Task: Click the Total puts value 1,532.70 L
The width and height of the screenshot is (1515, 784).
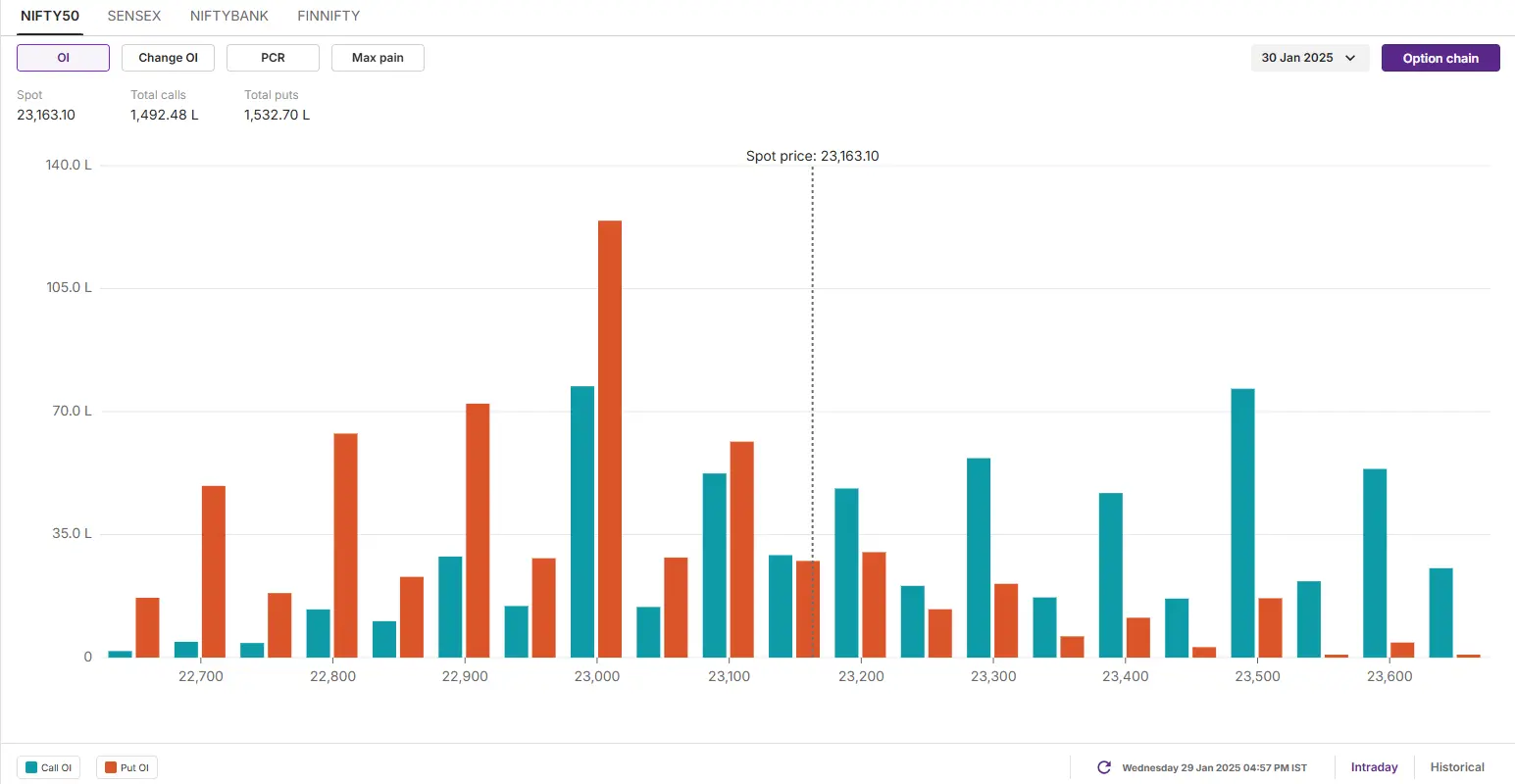Action: pyautogui.click(x=278, y=115)
